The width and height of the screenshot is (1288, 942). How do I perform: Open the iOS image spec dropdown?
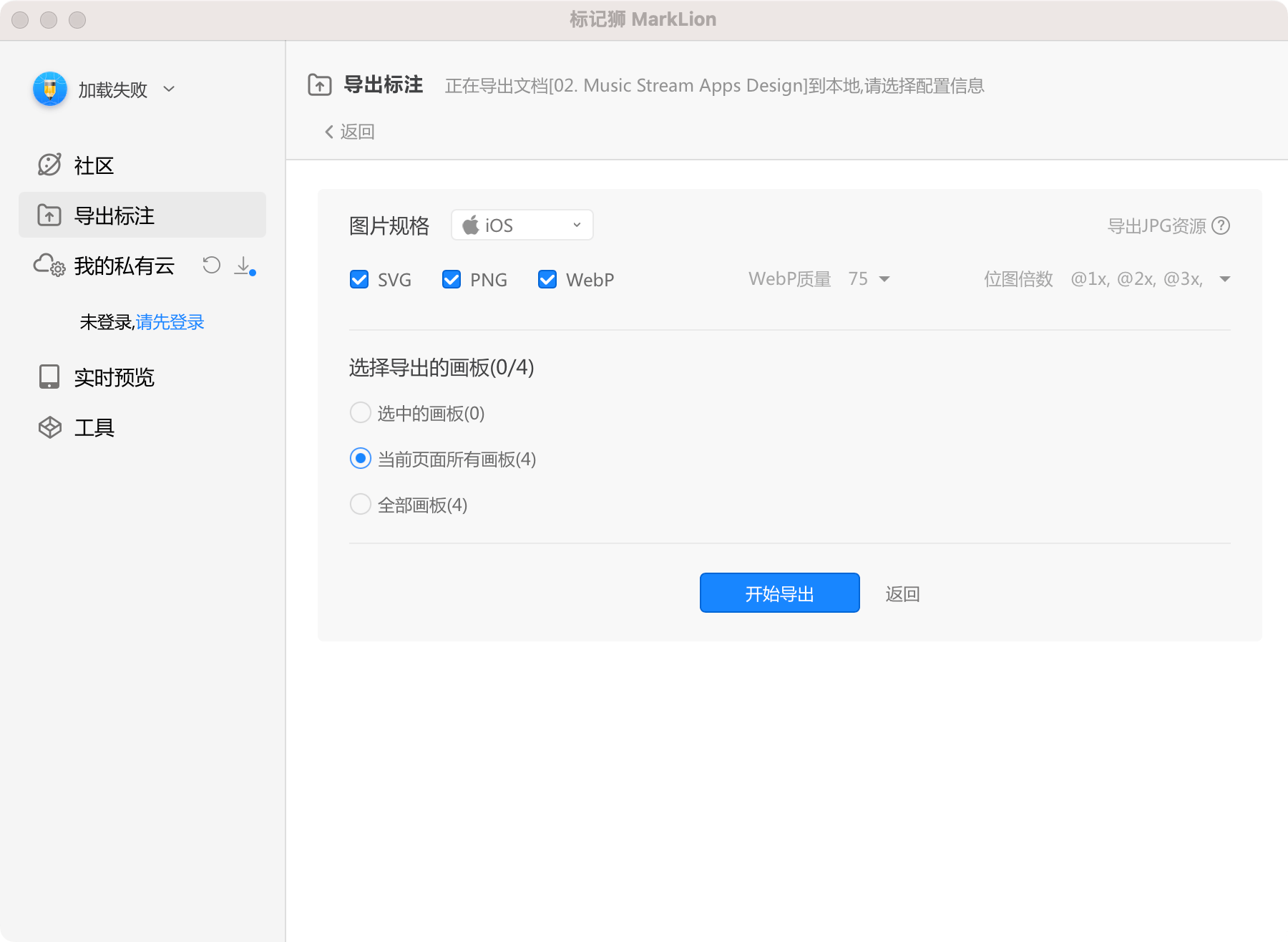click(522, 224)
